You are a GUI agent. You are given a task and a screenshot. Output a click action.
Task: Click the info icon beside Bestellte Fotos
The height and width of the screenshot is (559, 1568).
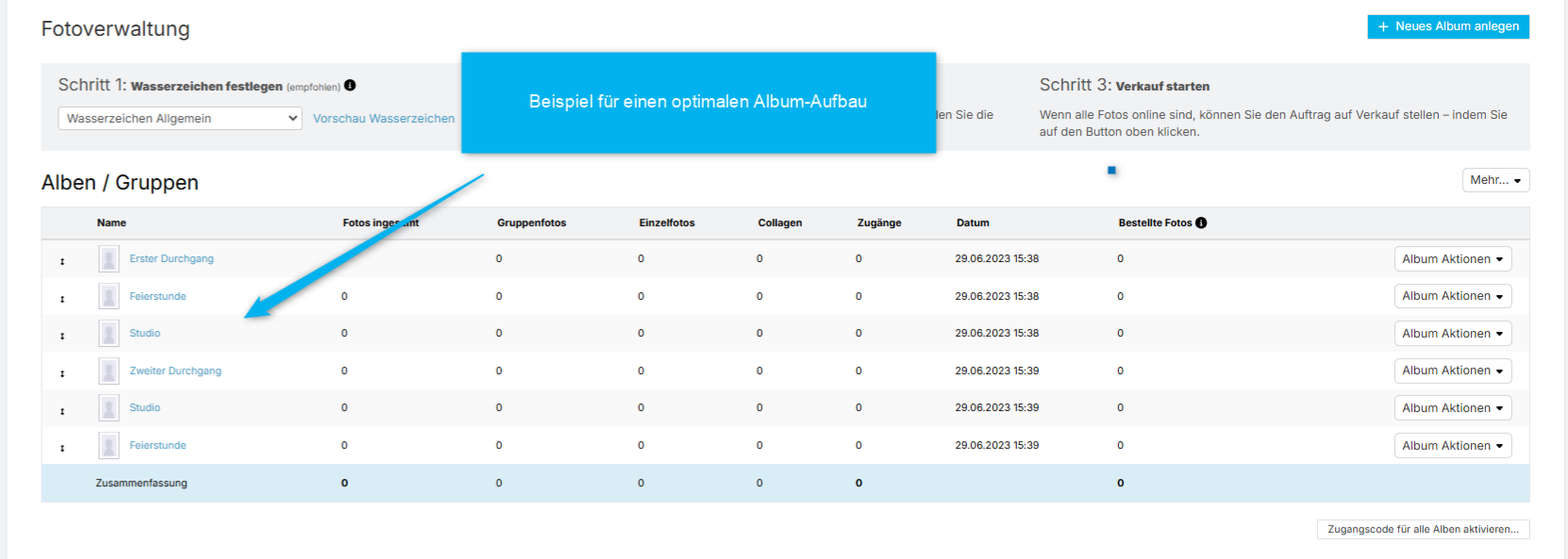(x=1201, y=223)
